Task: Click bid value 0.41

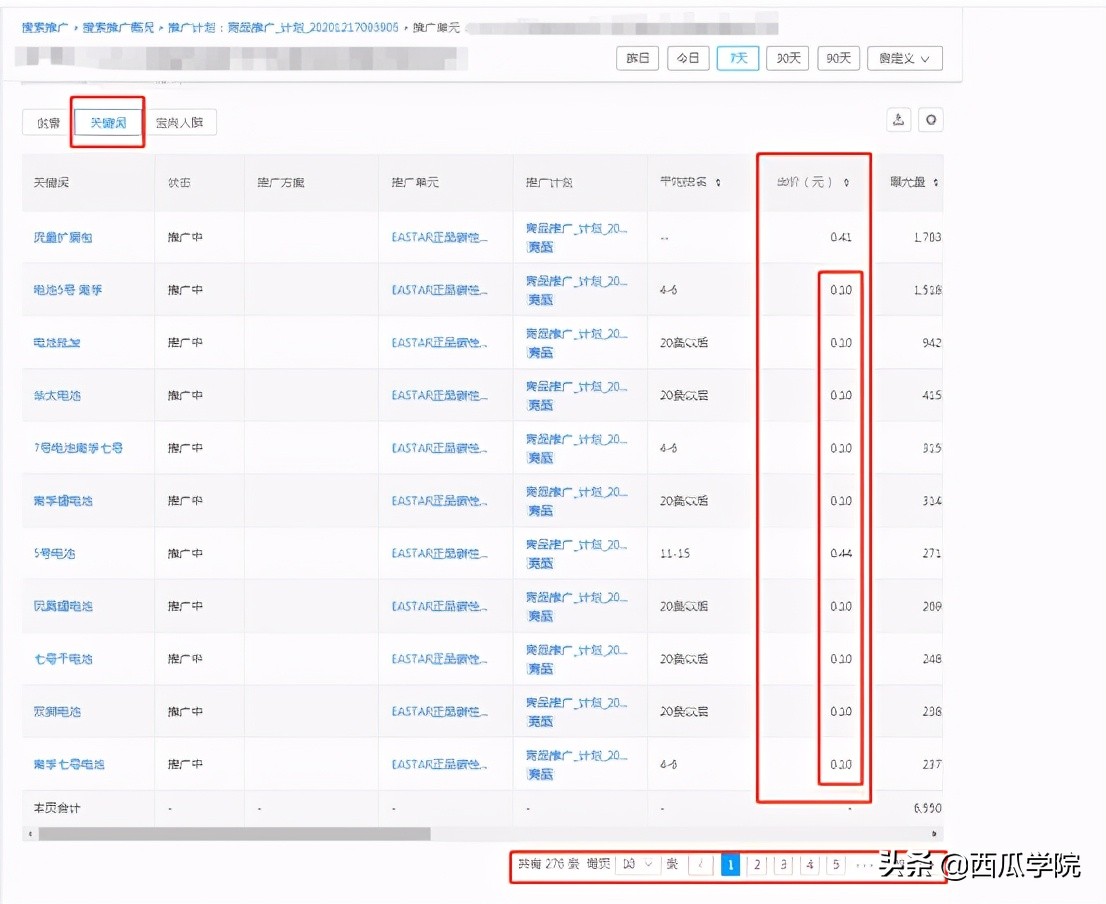Action: click(x=841, y=238)
